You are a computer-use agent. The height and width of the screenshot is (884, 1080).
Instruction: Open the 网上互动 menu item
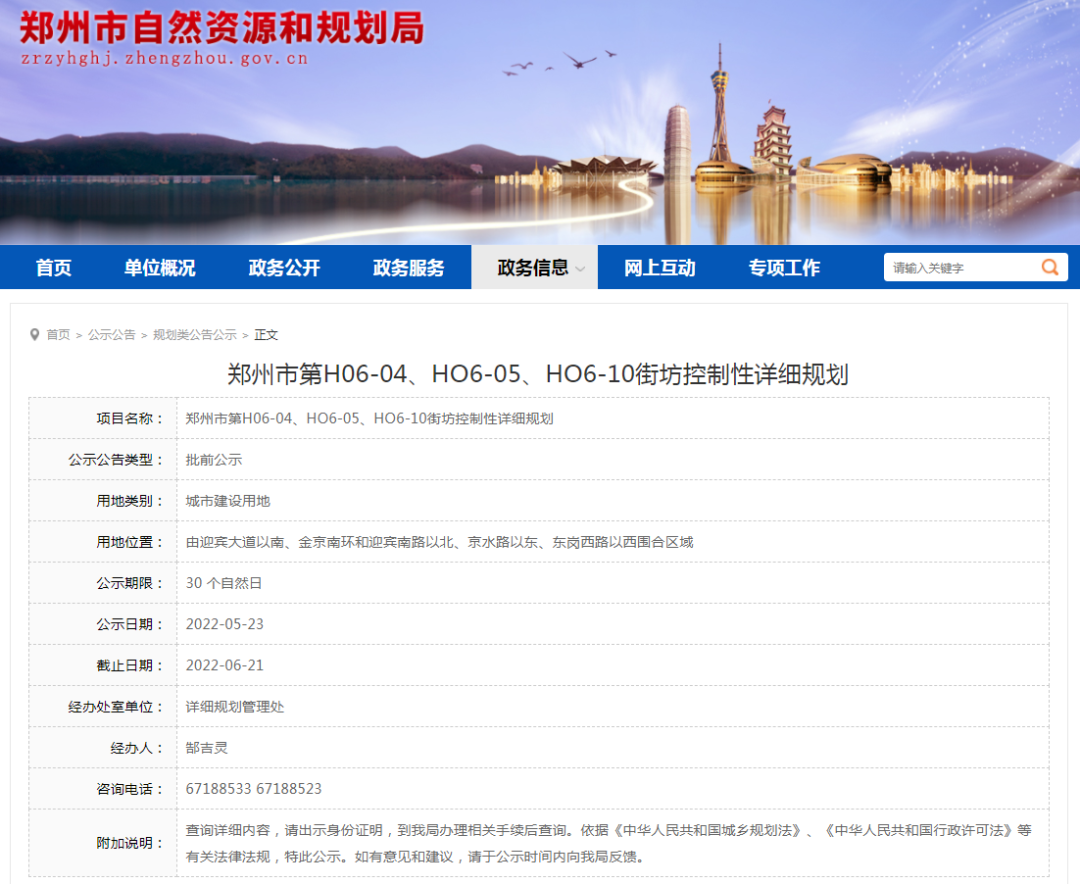coord(660,267)
